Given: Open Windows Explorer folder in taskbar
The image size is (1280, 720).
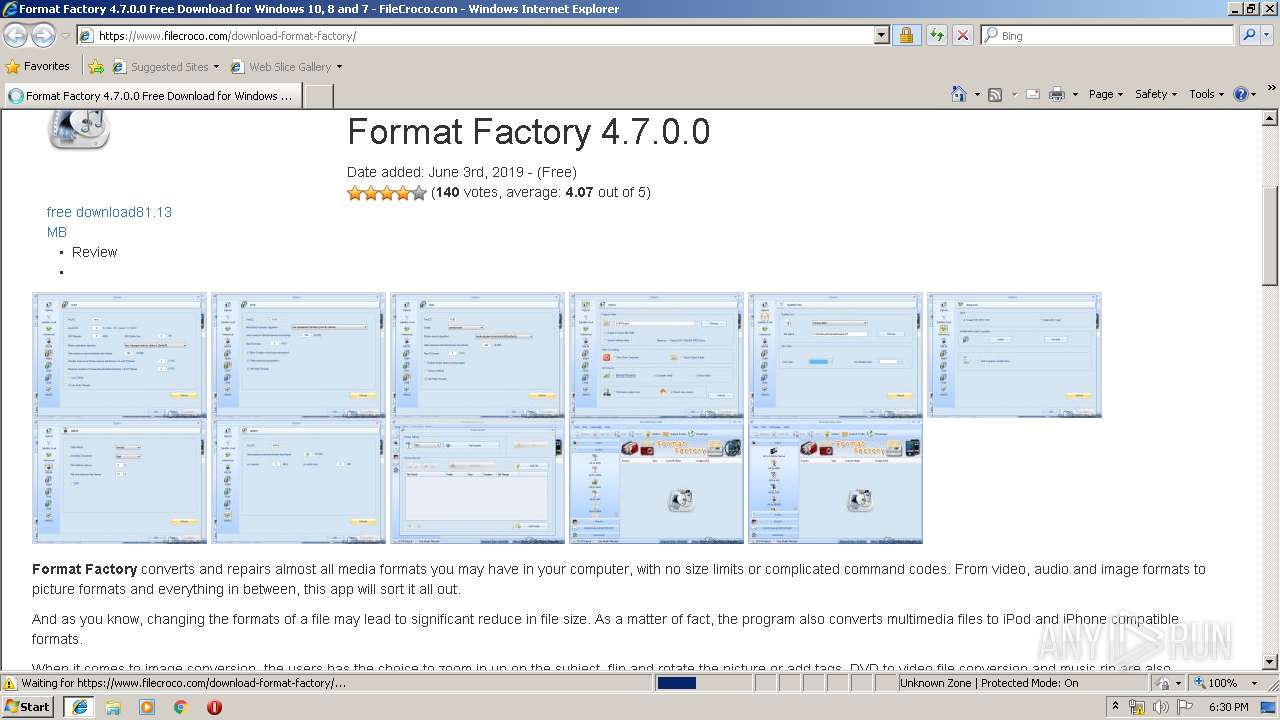Looking at the screenshot, I should [113, 707].
